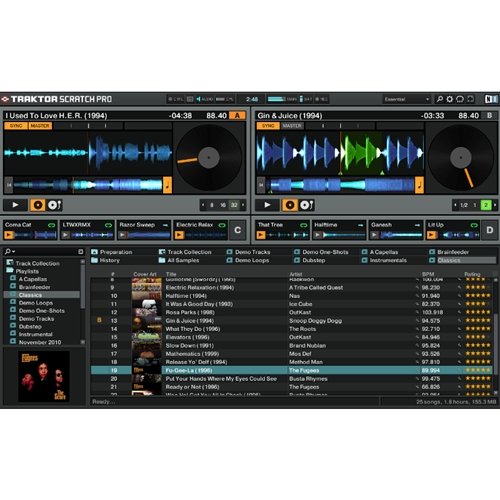
Task: Collapse the Playlists folder in tree
Action: click(x=9, y=270)
